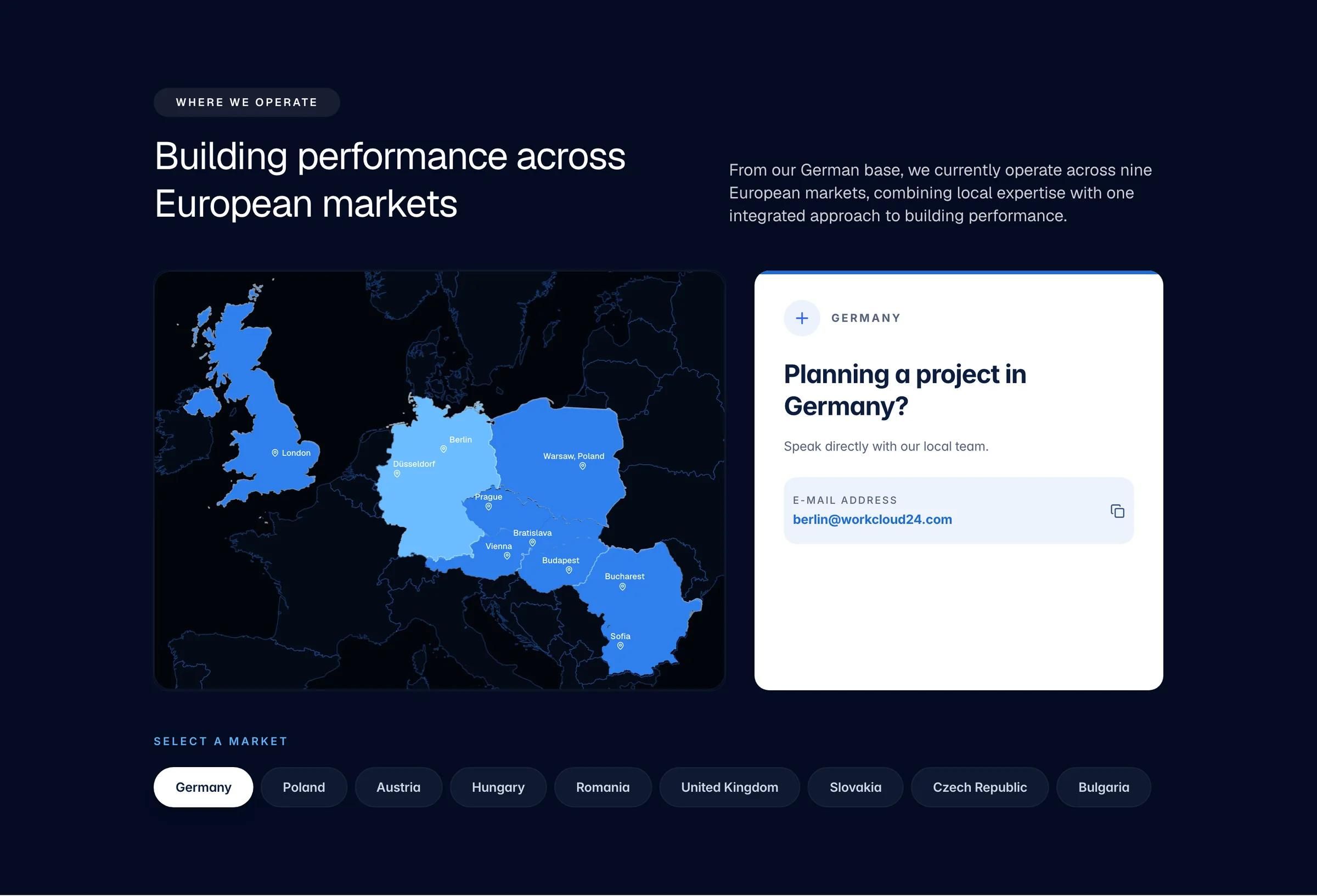Click the Sofia label on map

[x=620, y=636]
